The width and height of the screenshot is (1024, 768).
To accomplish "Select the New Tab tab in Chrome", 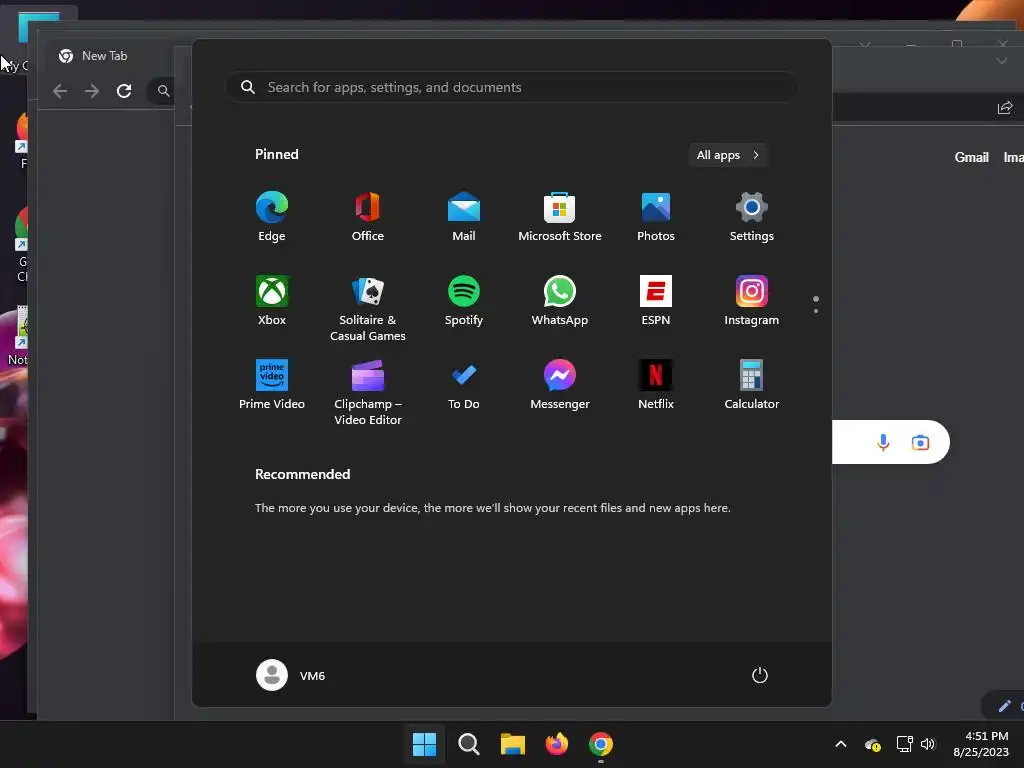I will coord(104,56).
